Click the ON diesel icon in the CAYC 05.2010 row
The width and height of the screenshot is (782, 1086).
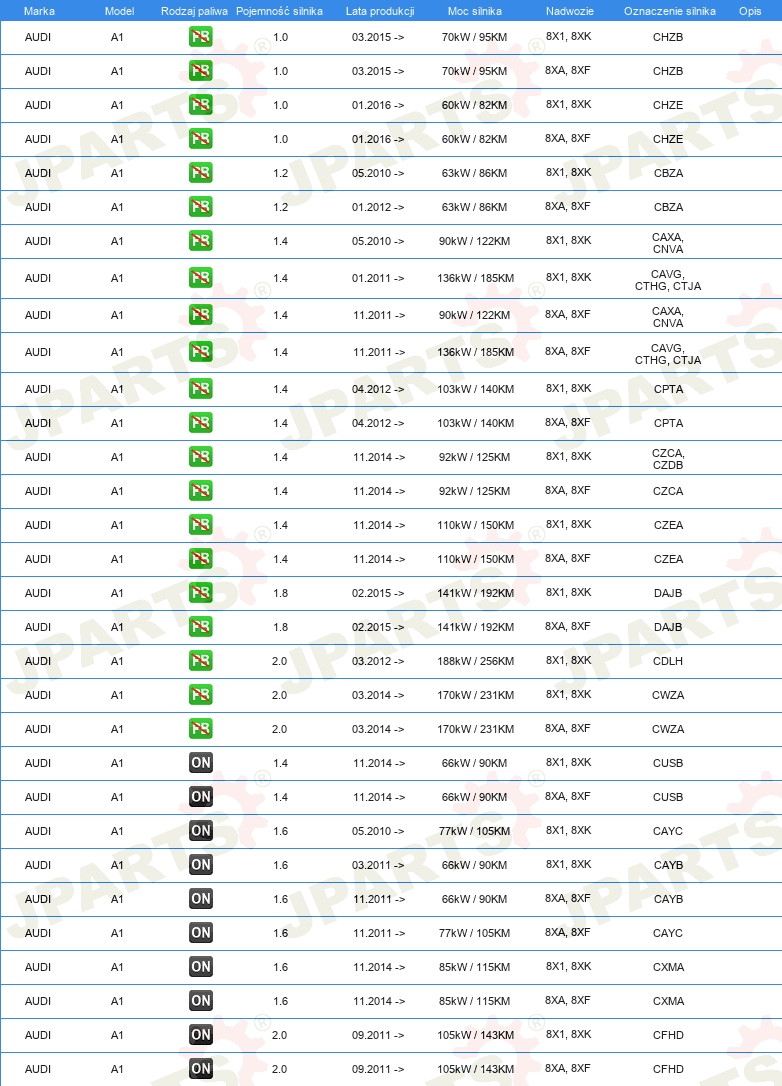201,830
